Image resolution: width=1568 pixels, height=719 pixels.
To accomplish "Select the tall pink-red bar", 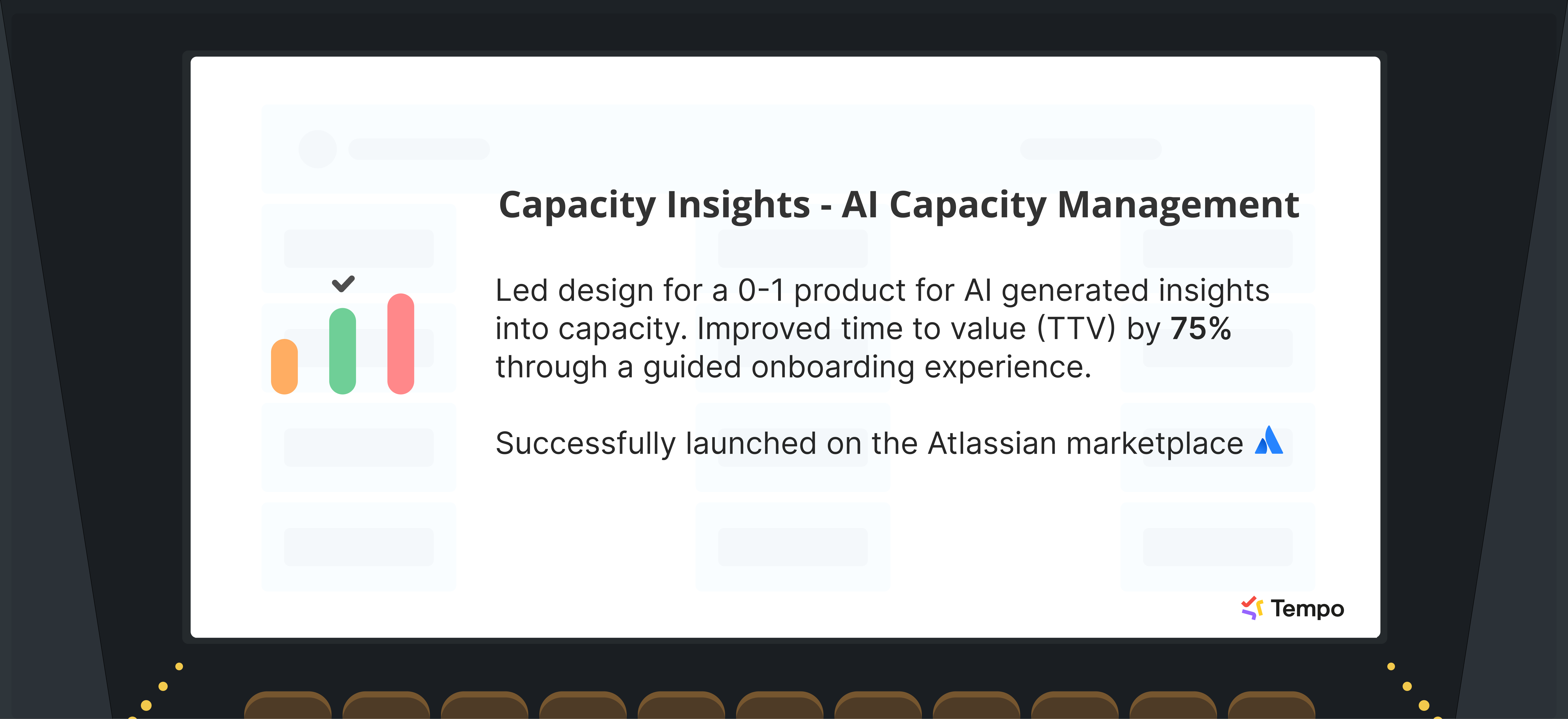I will (x=400, y=344).
